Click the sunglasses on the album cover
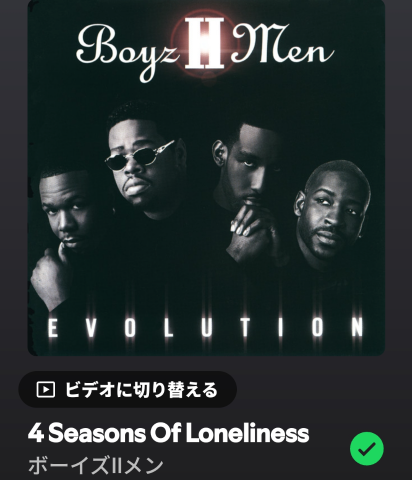Viewport: 412px width, 480px height. pyautogui.click(x=139, y=155)
